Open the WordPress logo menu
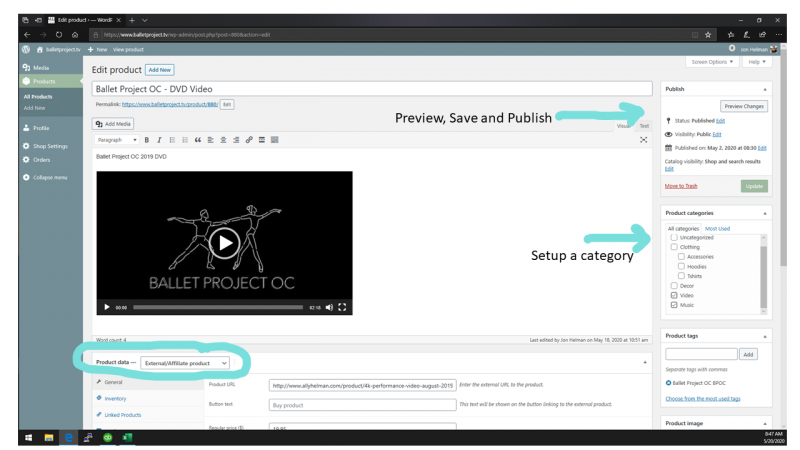Image resolution: width=800 pixels, height=450 pixels. click(x=26, y=49)
